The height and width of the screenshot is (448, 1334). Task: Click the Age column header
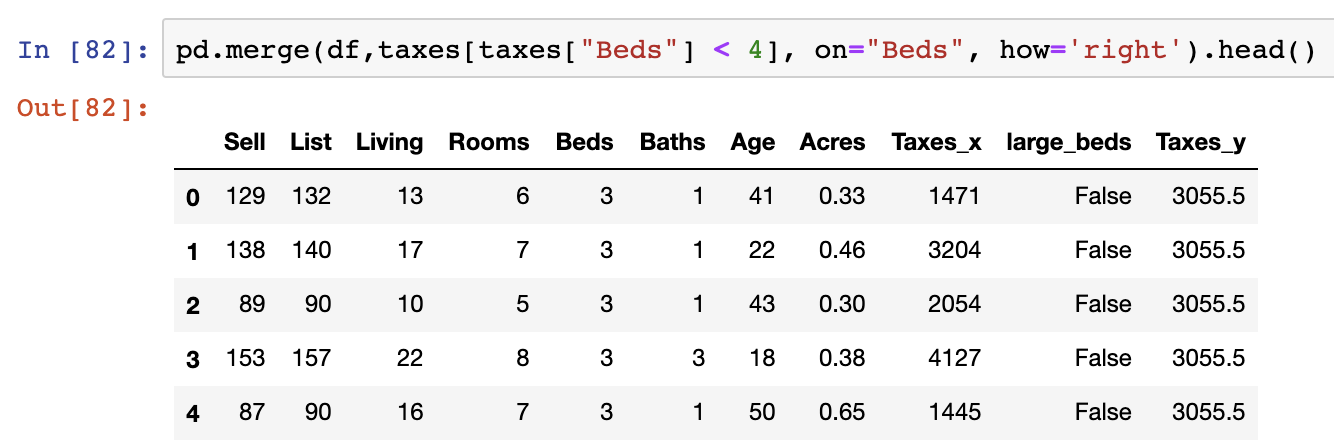pyautogui.click(x=753, y=142)
